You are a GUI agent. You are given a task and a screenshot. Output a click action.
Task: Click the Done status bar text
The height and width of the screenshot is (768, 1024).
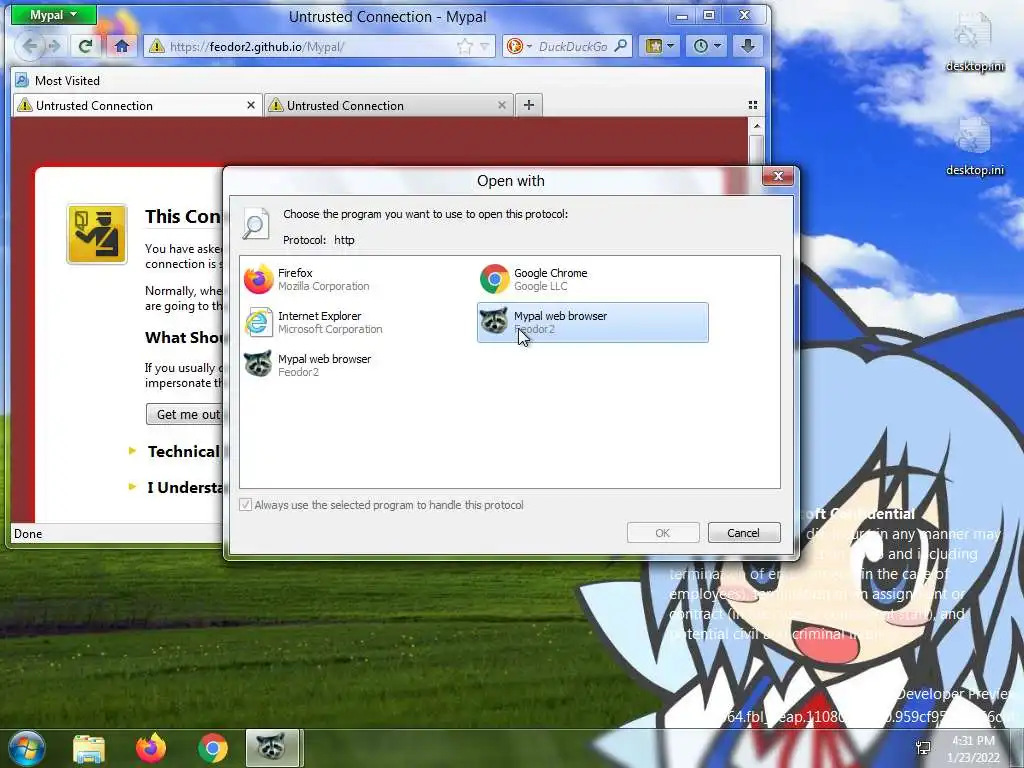pyautogui.click(x=28, y=534)
